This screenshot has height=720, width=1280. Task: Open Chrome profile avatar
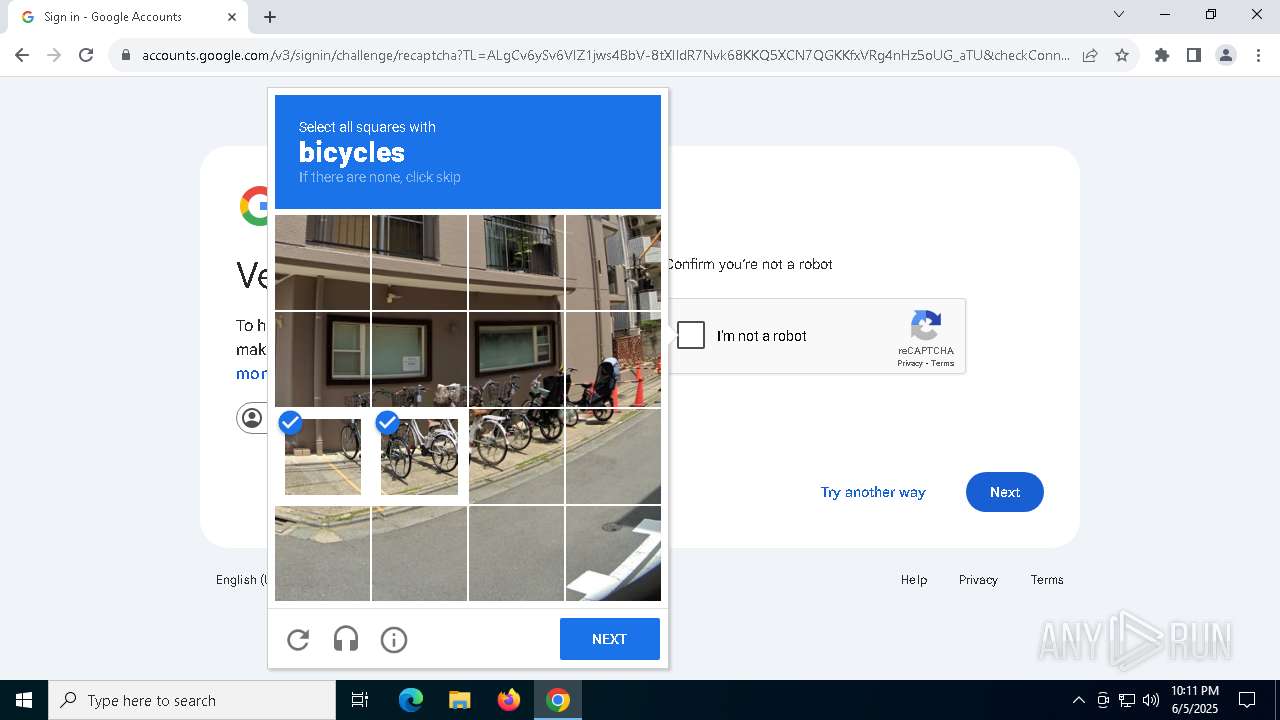tap(1226, 55)
